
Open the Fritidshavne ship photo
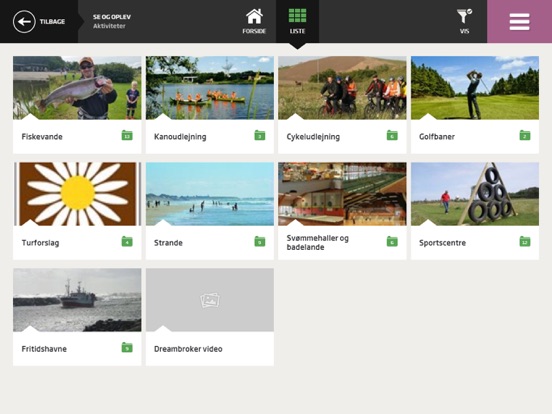click(77, 300)
